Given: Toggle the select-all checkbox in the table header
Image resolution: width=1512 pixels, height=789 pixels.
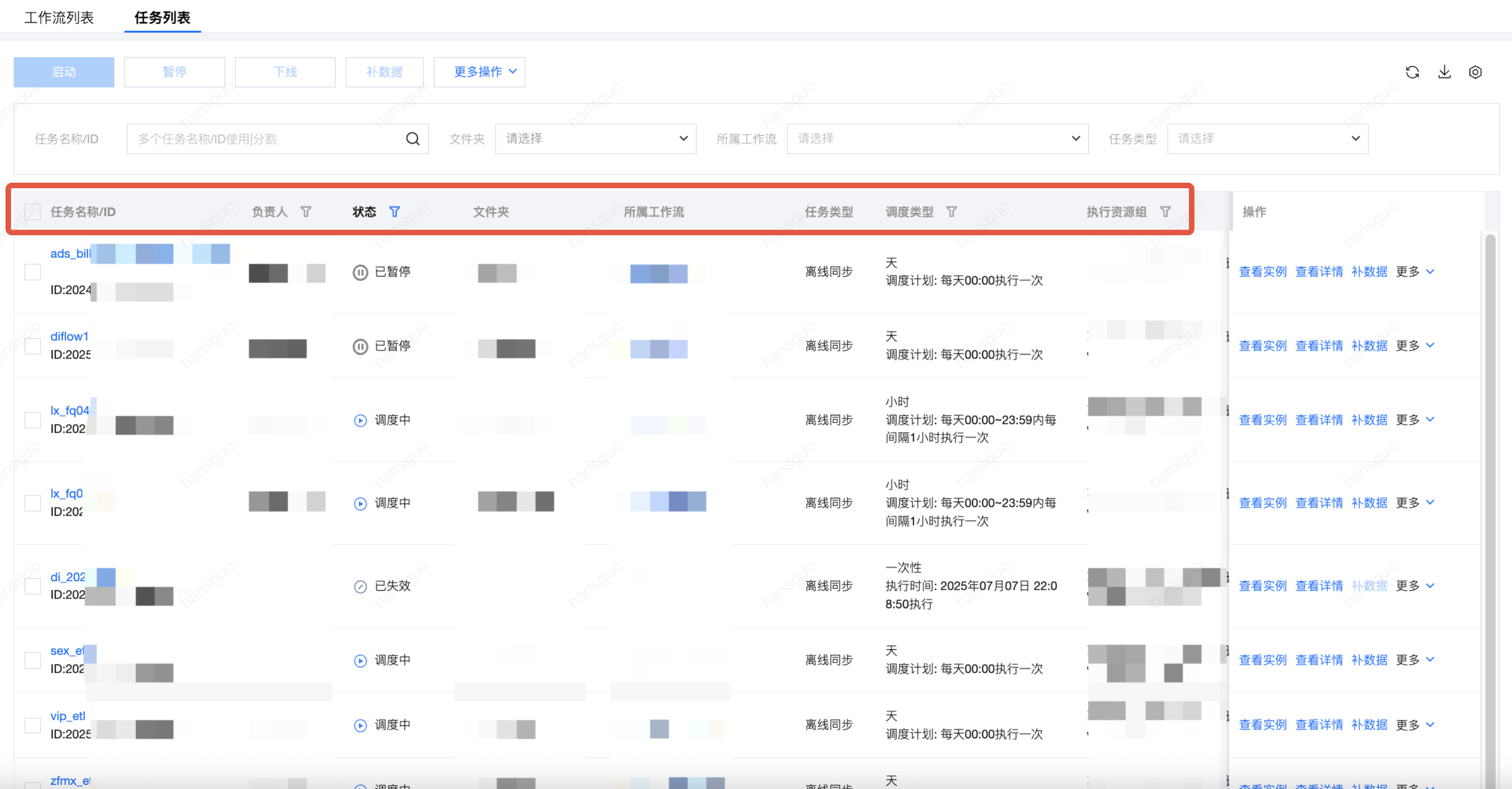Looking at the screenshot, I should (32, 212).
